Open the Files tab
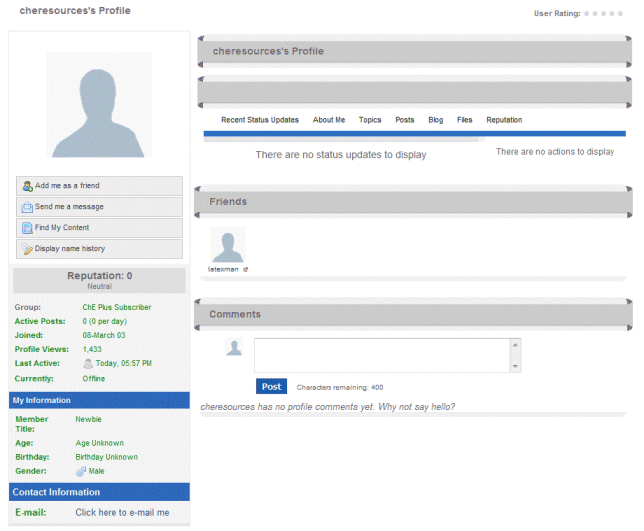Image resolution: width=644 pixels, height=531 pixels. [x=465, y=120]
